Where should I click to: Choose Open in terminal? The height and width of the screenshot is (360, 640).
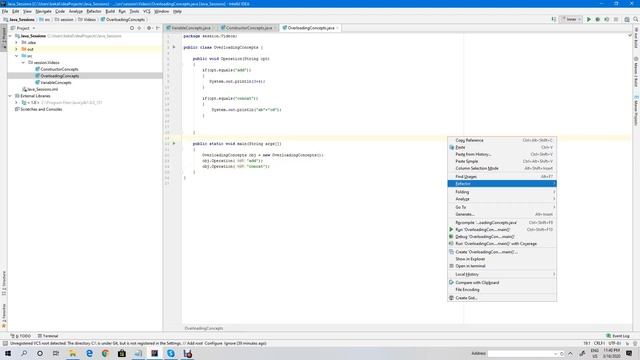502,266
